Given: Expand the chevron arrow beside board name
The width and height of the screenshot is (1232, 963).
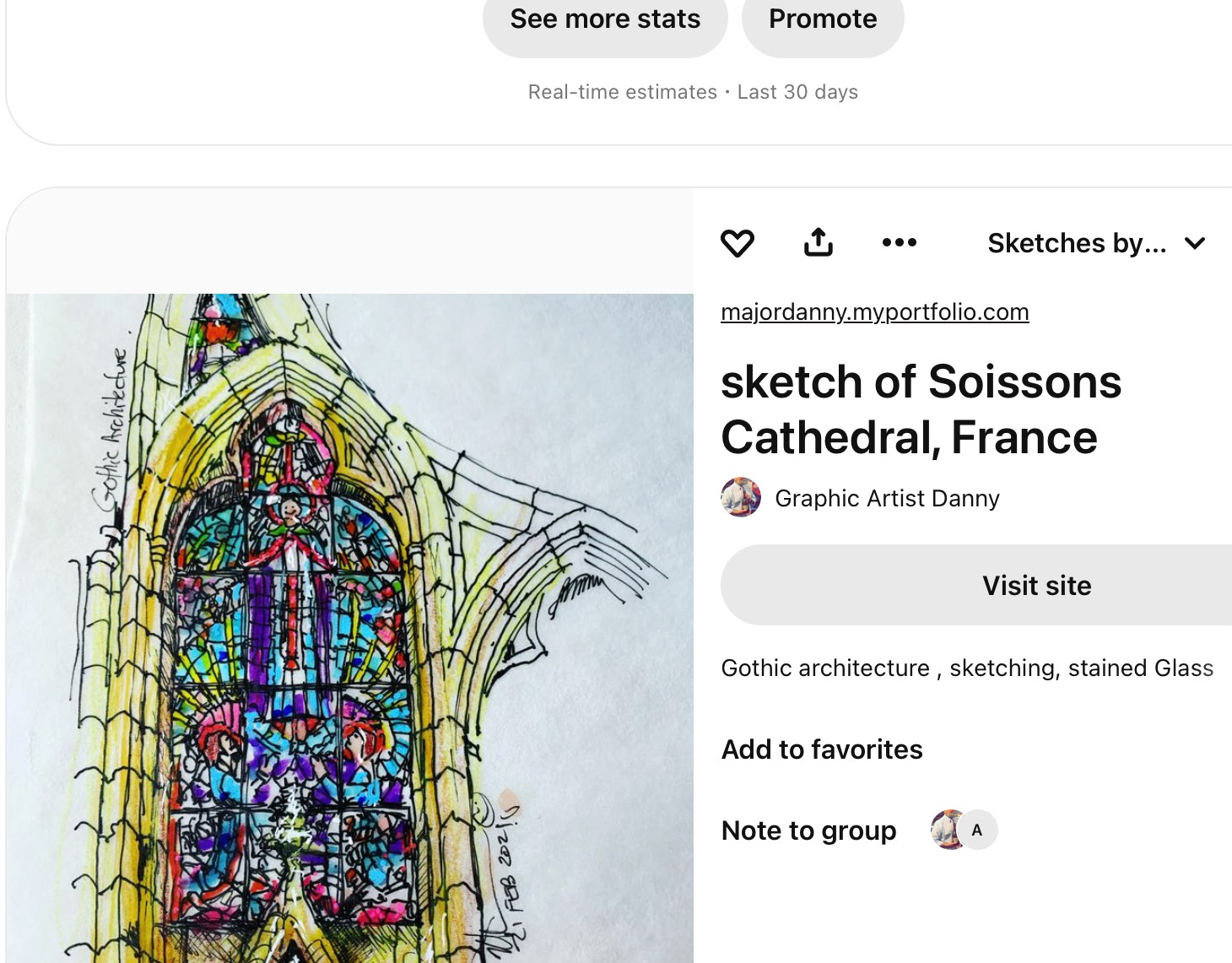Looking at the screenshot, I should pos(1195,243).
